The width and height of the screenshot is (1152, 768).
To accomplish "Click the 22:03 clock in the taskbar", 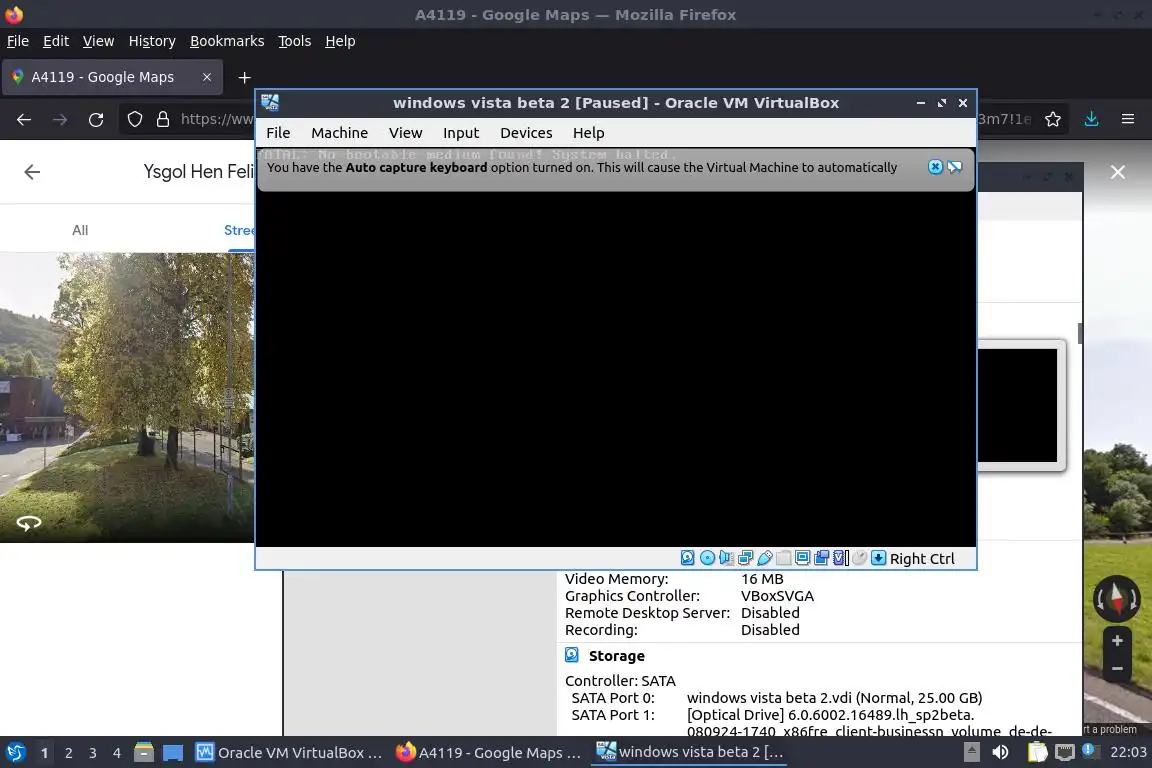I will tap(1128, 752).
